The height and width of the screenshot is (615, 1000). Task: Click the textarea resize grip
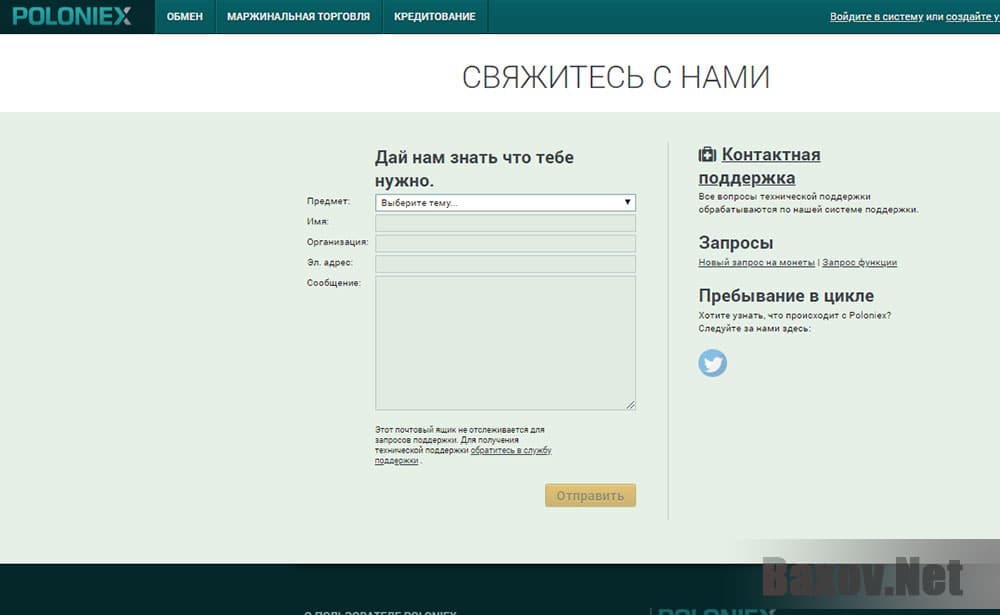tap(632, 405)
